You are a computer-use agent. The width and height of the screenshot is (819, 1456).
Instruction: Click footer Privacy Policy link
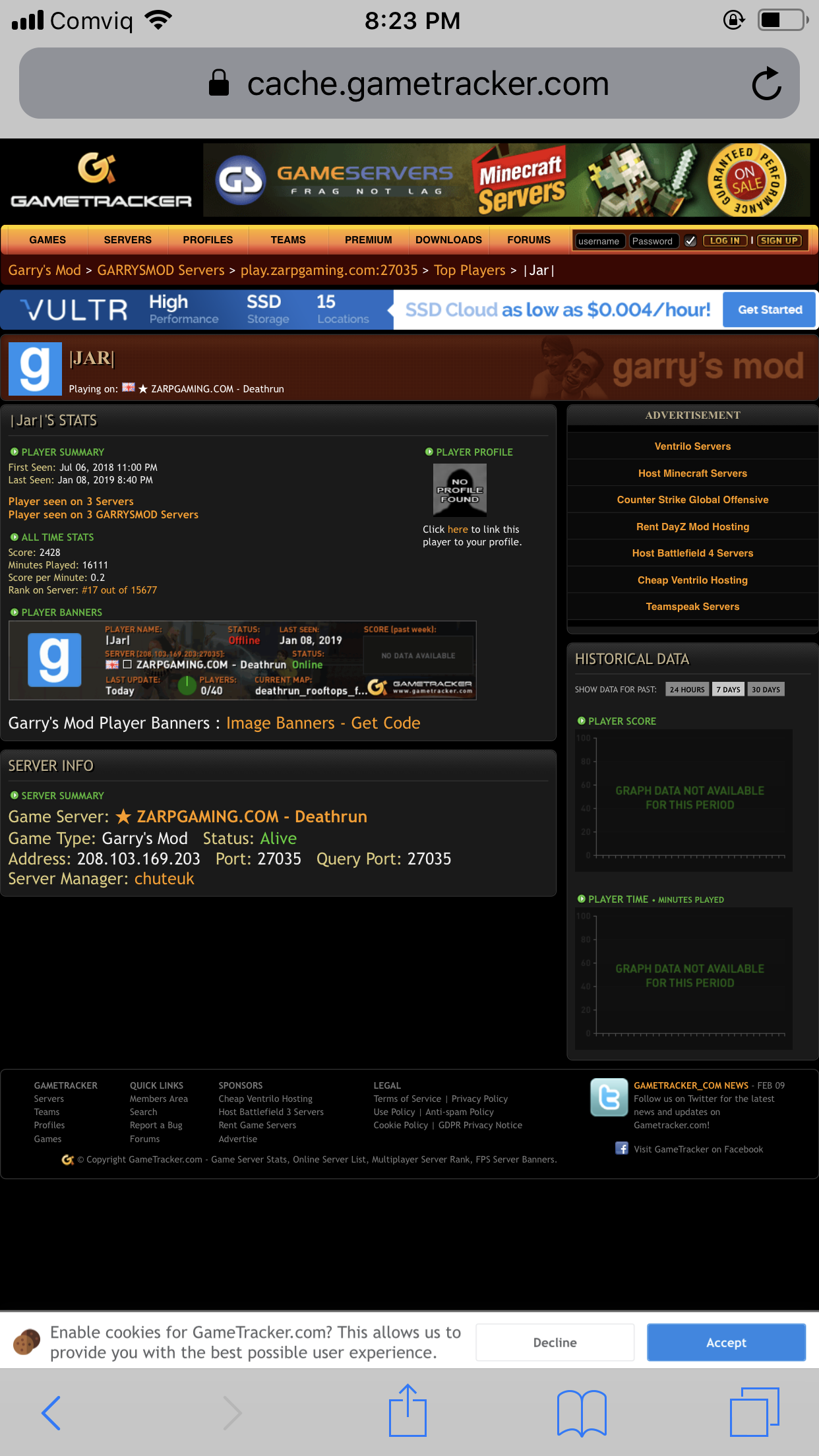[479, 1099]
